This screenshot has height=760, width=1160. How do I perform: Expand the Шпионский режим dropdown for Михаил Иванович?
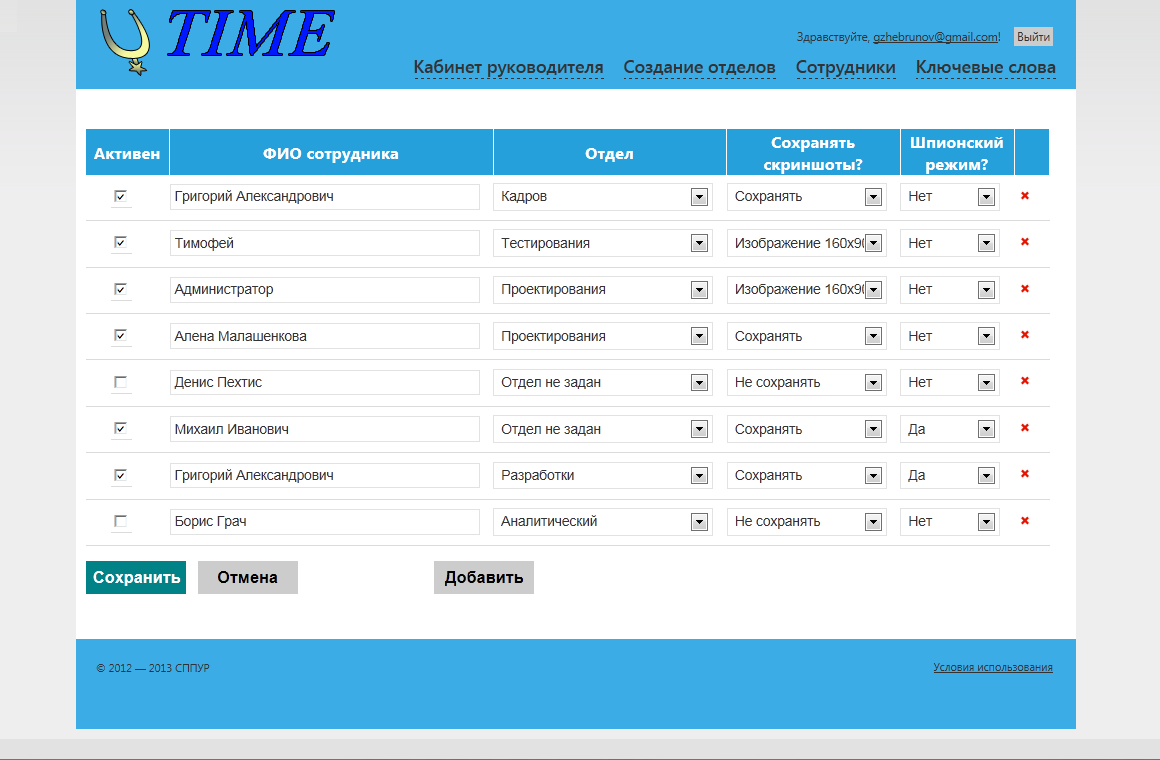985,428
